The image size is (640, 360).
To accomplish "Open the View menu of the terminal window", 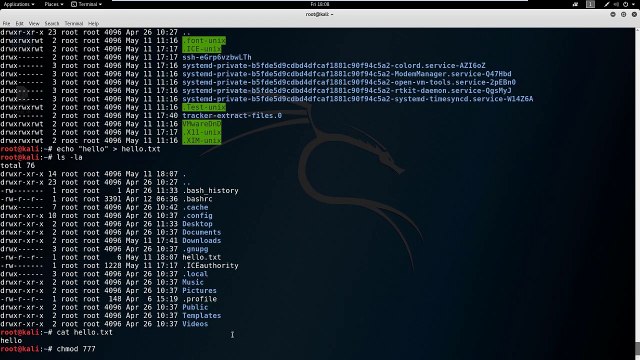I will pos(34,24).
